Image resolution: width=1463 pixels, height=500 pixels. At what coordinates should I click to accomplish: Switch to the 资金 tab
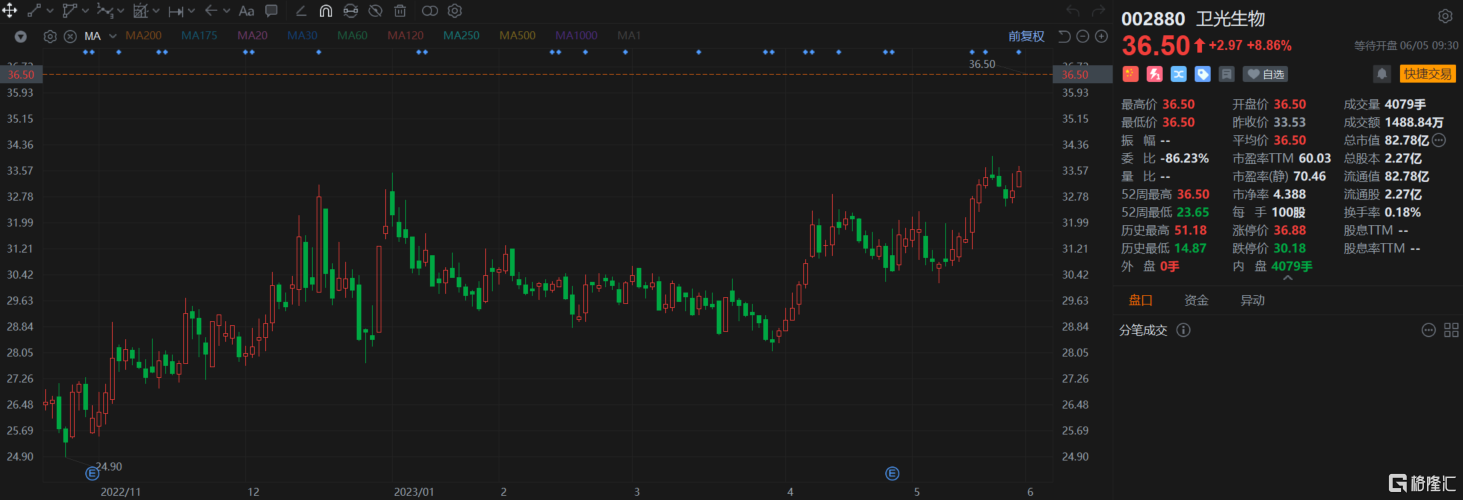(x=1196, y=300)
